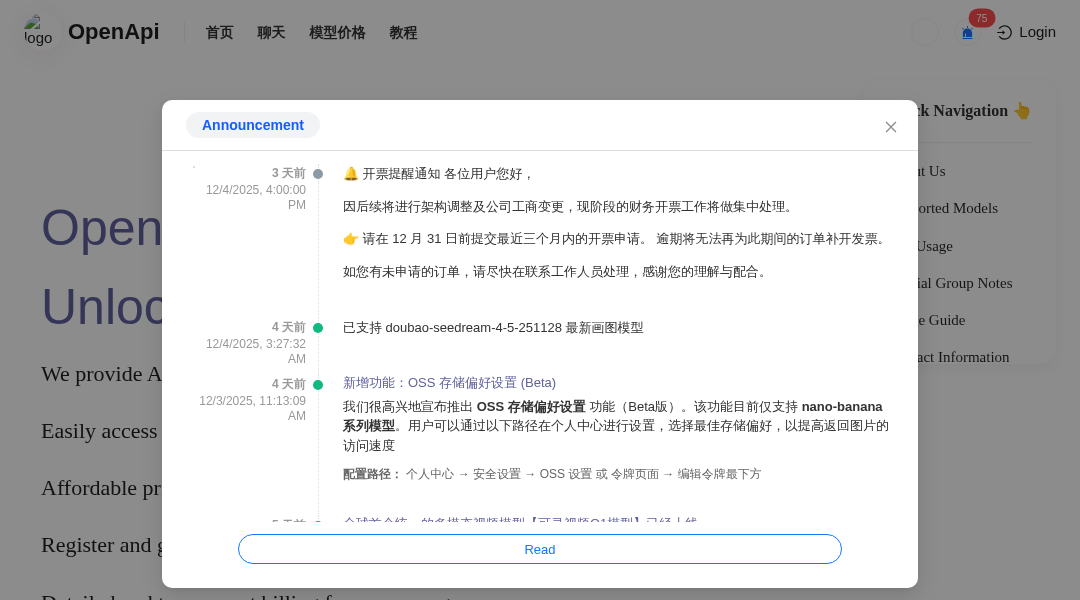Screen dimensions: 1080x600
Task: Open the 模型价格 menu item
Action: (x=337, y=32)
